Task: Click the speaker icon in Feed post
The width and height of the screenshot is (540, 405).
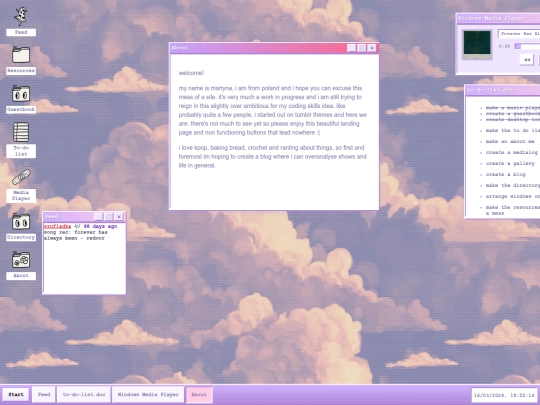Action: tap(77, 226)
